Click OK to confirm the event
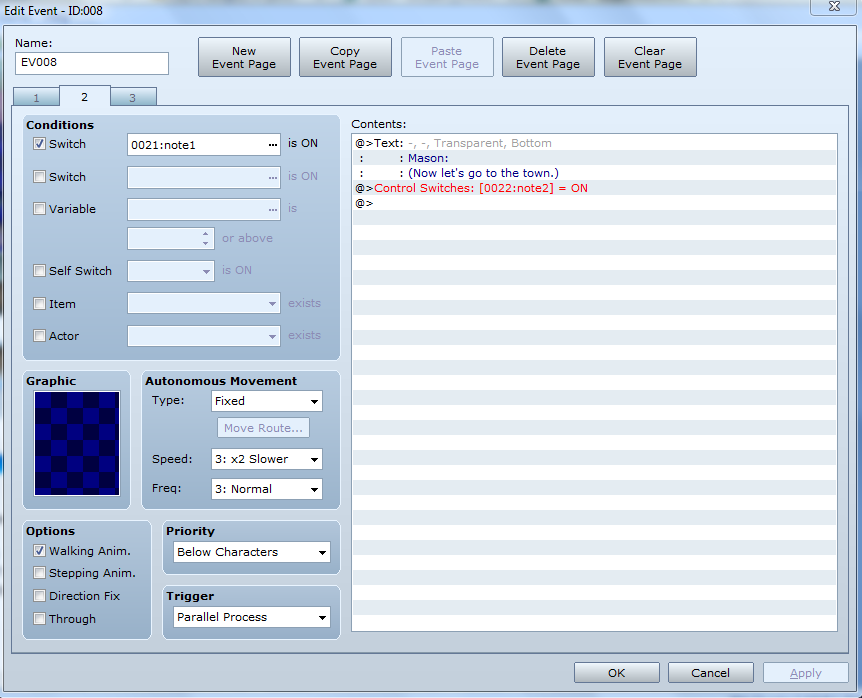Viewport: 862px width, 698px height. 617,673
